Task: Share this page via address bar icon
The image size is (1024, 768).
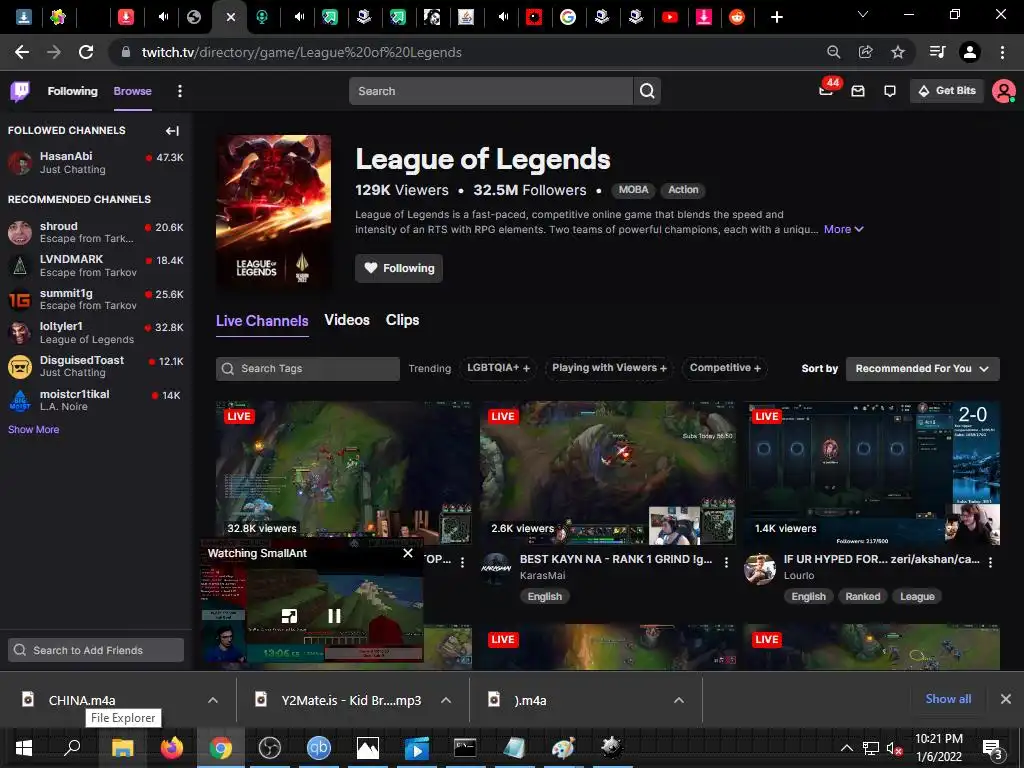Action: (866, 52)
